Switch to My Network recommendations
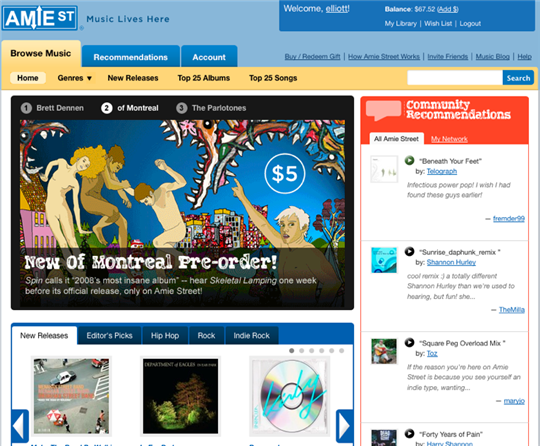The width and height of the screenshot is (540, 446). point(449,139)
